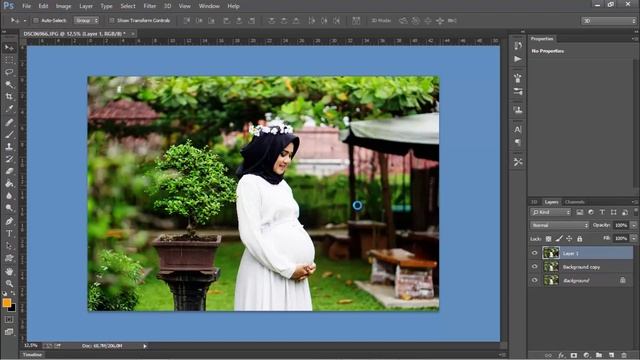Open the Opacity slider arrow

[634, 225]
